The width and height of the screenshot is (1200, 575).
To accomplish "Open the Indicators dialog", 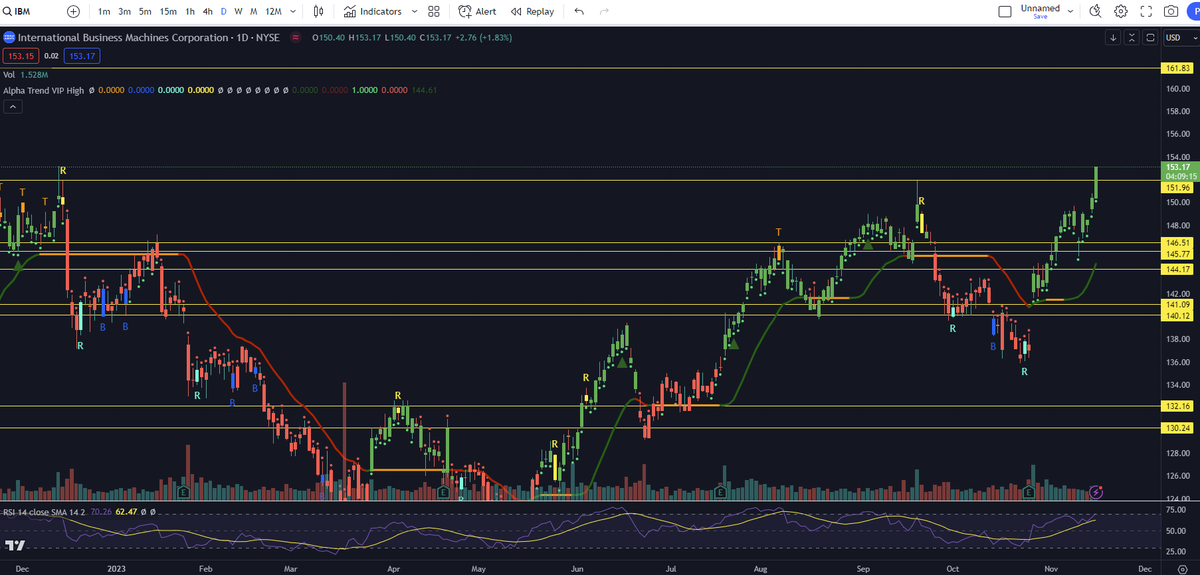I will pyautogui.click(x=372, y=12).
